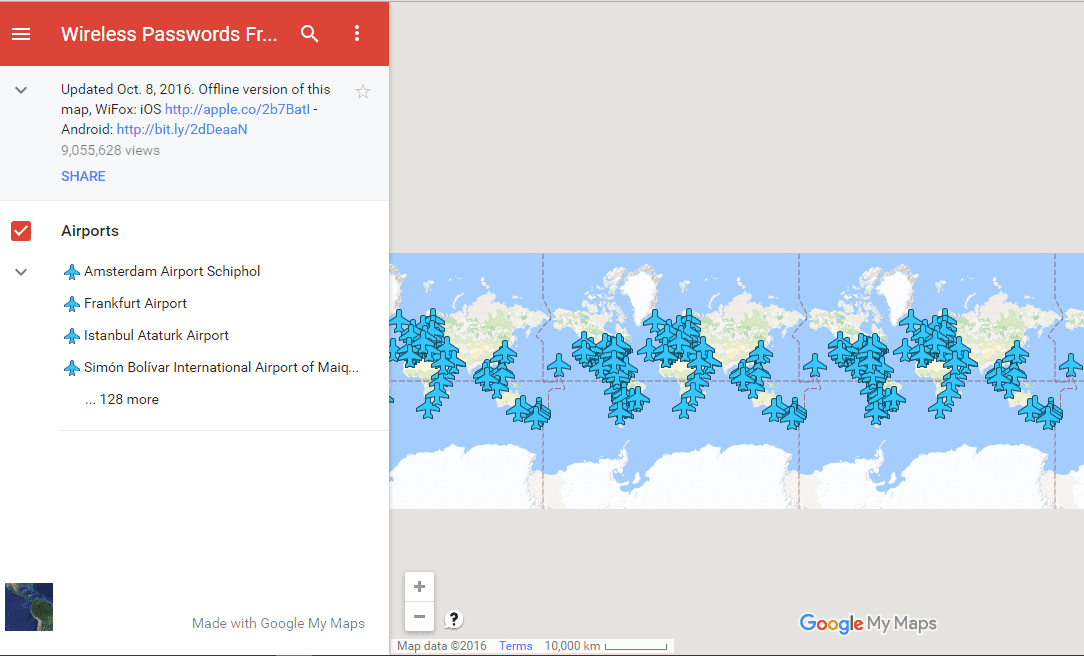Viewport: 1084px width, 656px height.
Task: Click the Made with Google My Maps text
Action: tap(278, 624)
